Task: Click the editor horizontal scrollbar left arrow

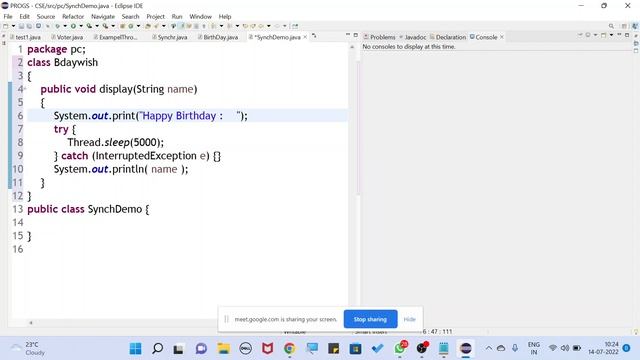Action: [x=31, y=322]
